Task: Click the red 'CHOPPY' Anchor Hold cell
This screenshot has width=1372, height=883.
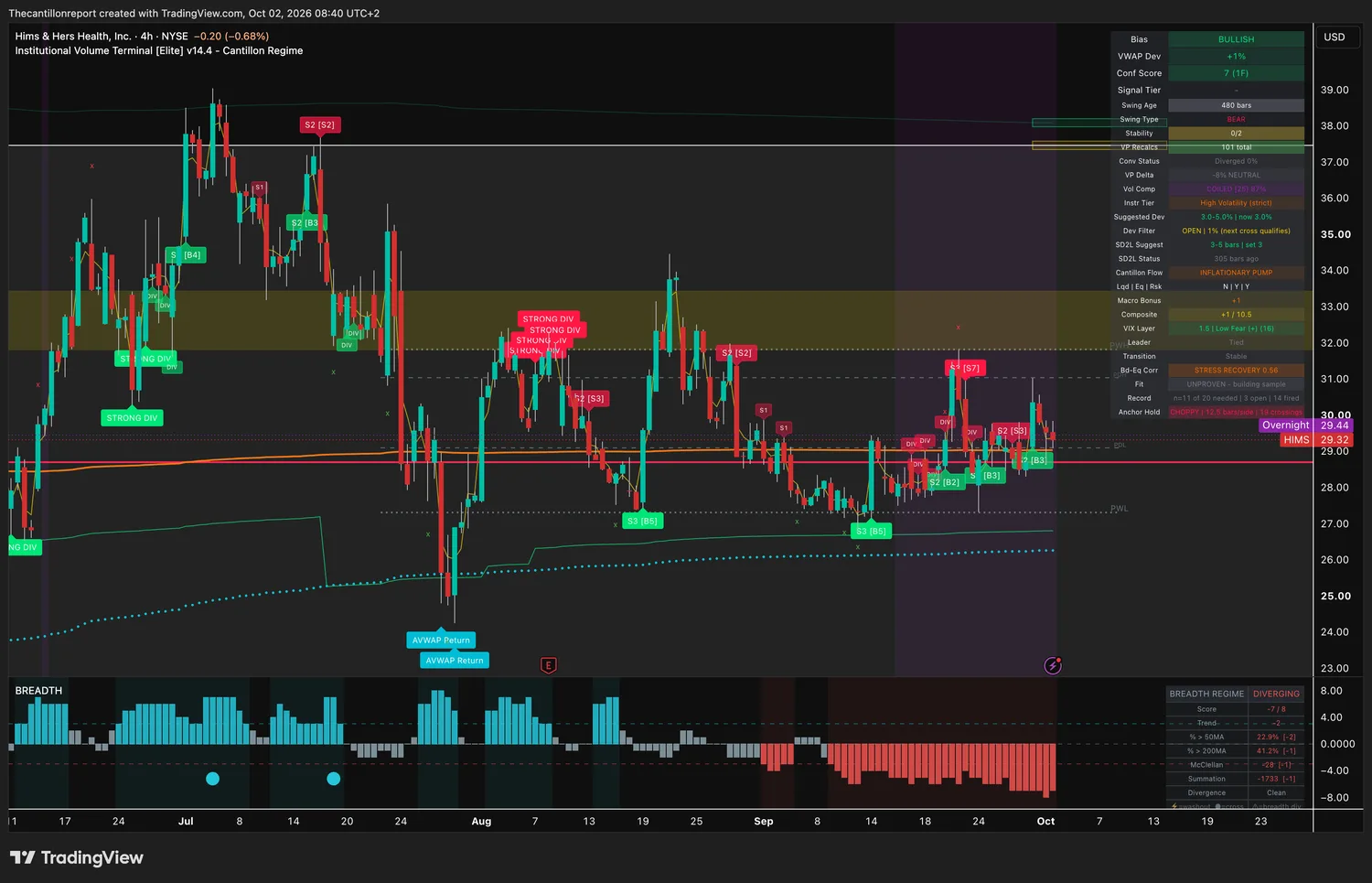Action: tap(1236, 412)
